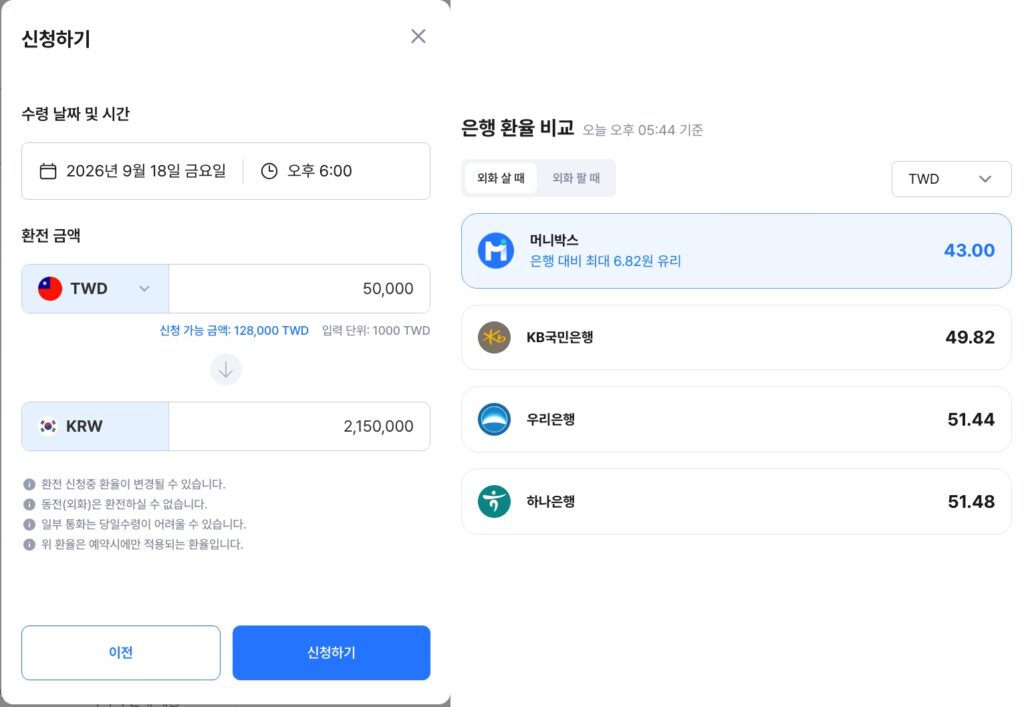
Task: Click the text 은행 대비 최대 6.82원 유리
Action: 605,261
